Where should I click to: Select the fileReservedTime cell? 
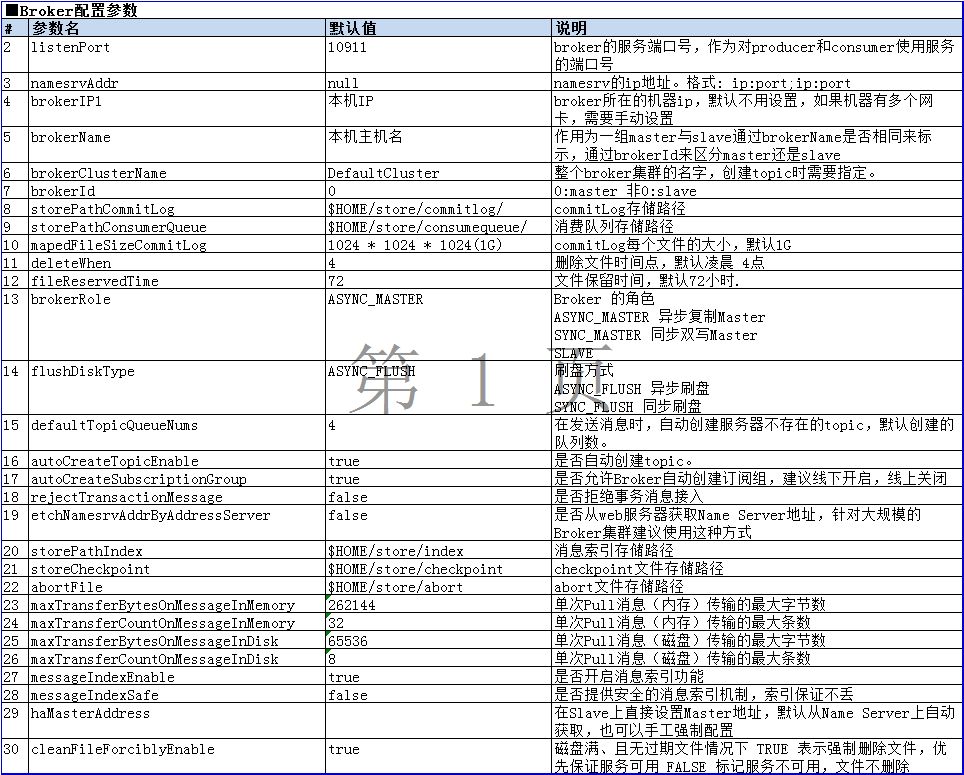(177, 280)
